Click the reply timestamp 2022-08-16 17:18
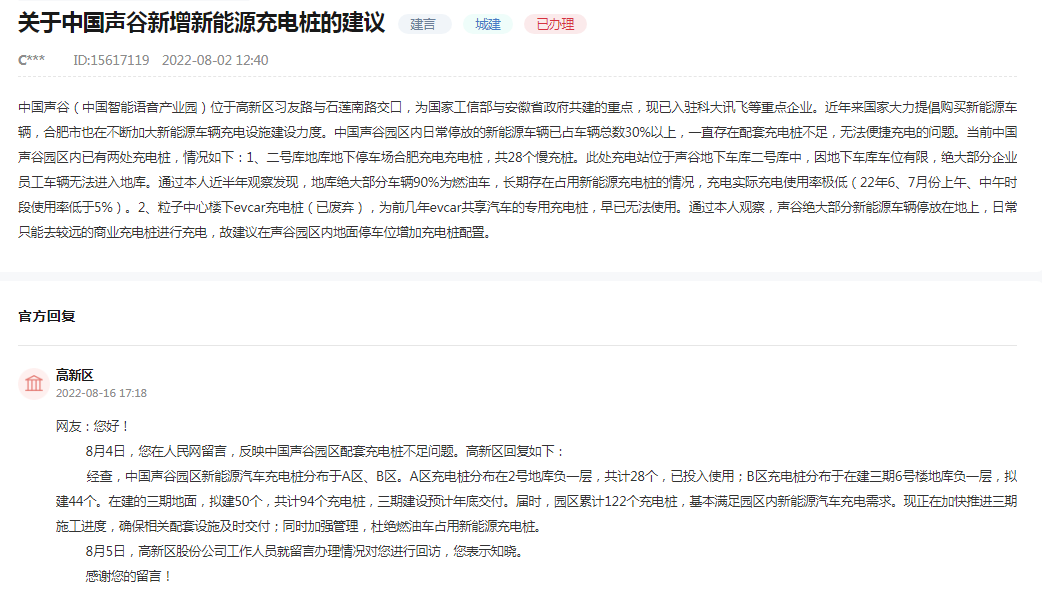Viewport: 1042px width, 598px height. click(x=101, y=393)
